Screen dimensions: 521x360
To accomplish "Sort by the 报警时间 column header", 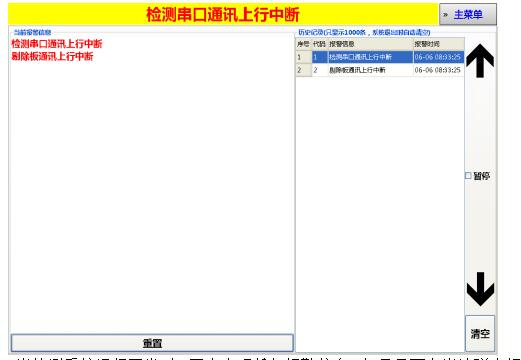I will click(x=438, y=44).
